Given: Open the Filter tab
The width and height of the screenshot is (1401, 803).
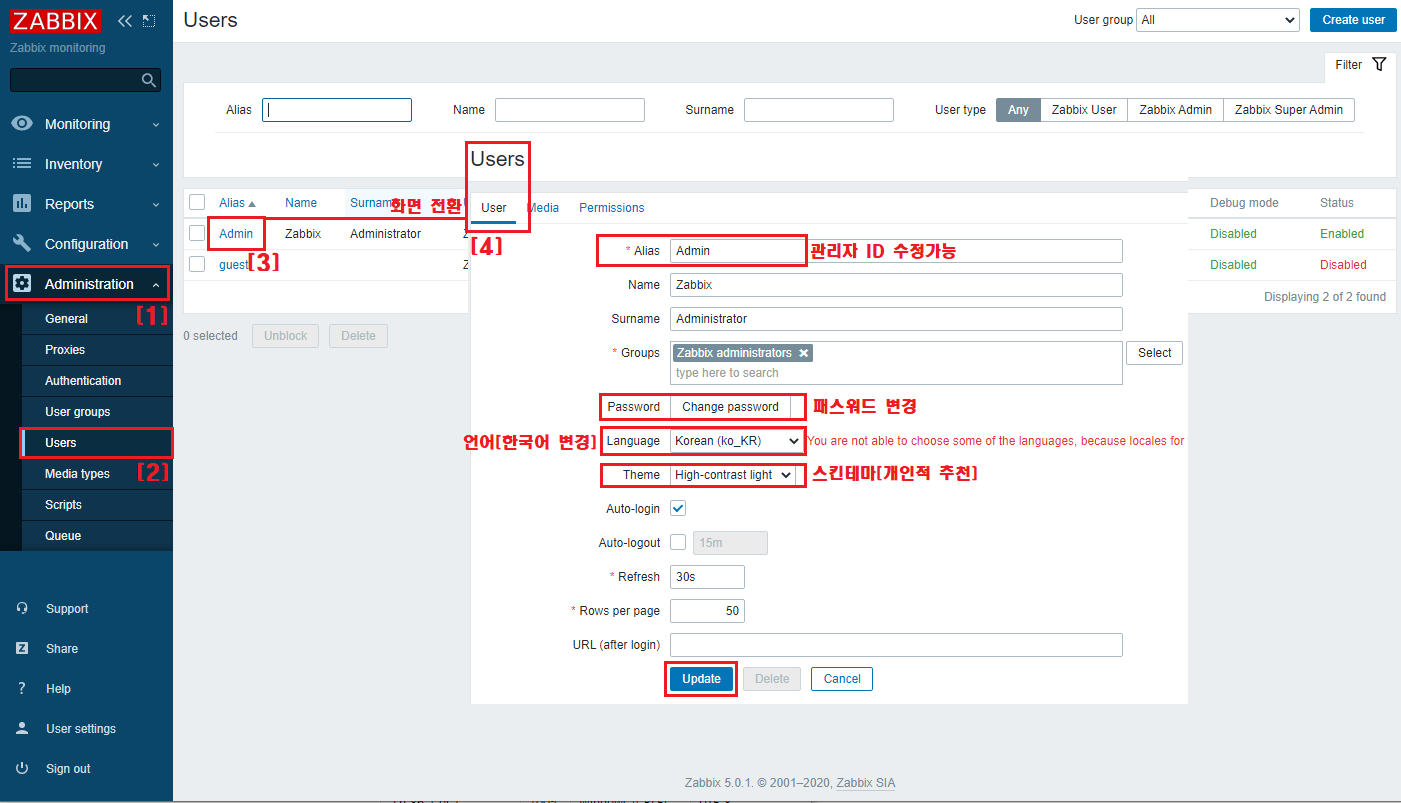Looking at the screenshot, I should pos(1360,65).
